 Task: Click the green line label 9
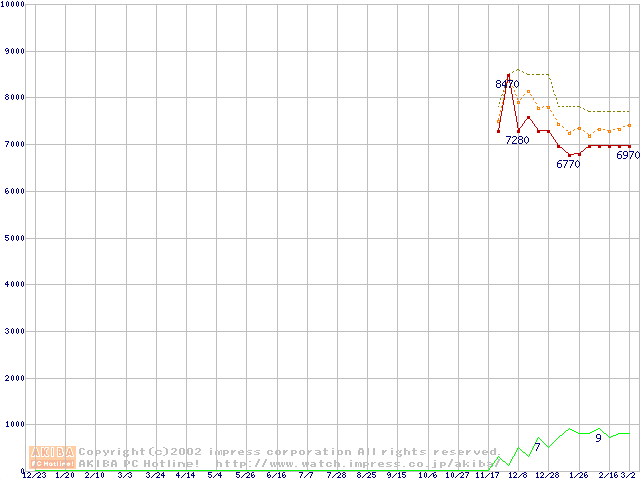tap(598, 438)
